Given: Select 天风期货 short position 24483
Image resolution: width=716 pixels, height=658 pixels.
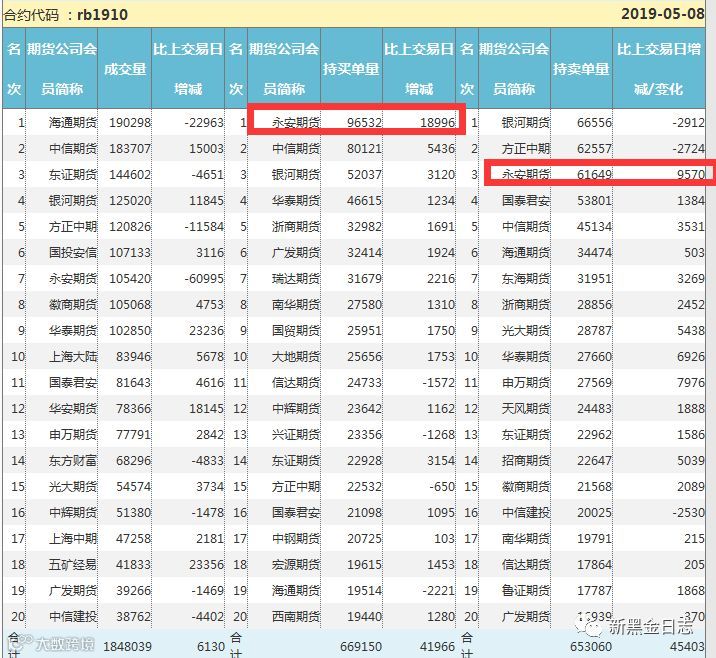Looking at the screenshot, I should click(x=594, y=408).
